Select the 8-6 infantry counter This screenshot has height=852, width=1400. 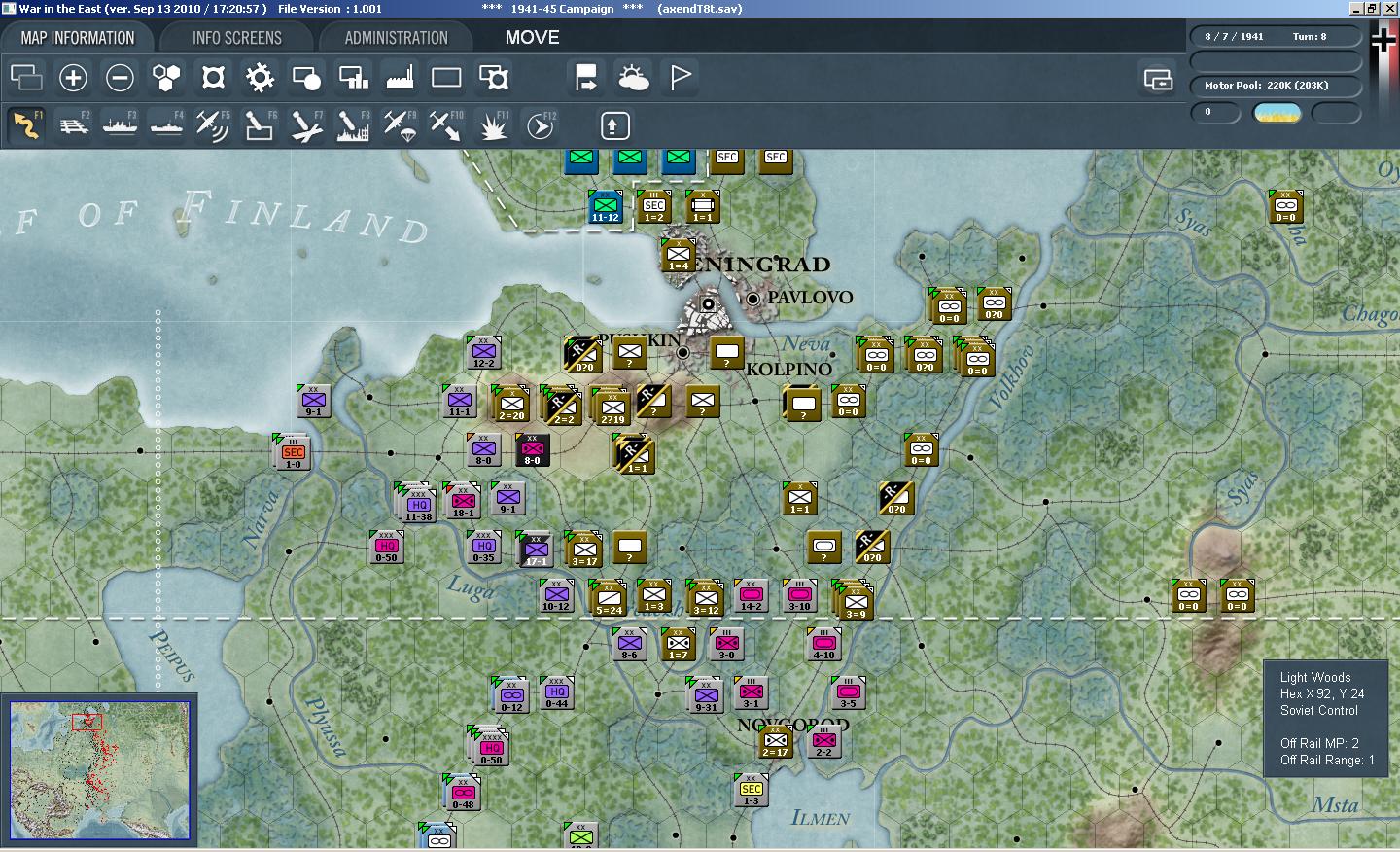(x=629, y=644)
